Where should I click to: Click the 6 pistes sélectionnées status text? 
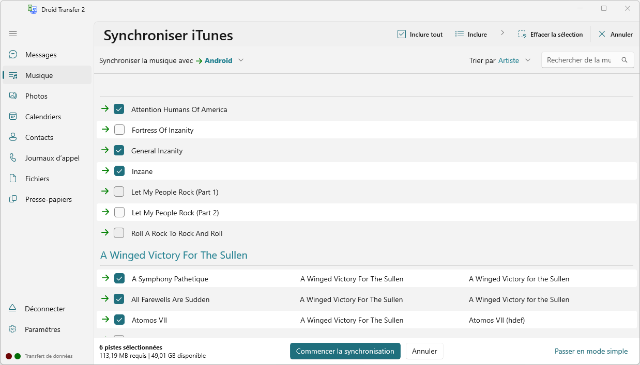pos(131,347)
